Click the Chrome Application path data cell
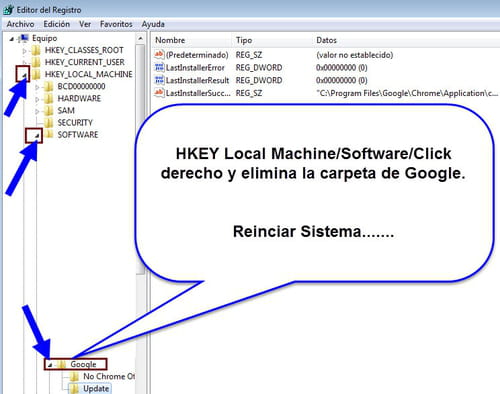The height and width of the screenshot is (394, 500). [x=407, y=93]
